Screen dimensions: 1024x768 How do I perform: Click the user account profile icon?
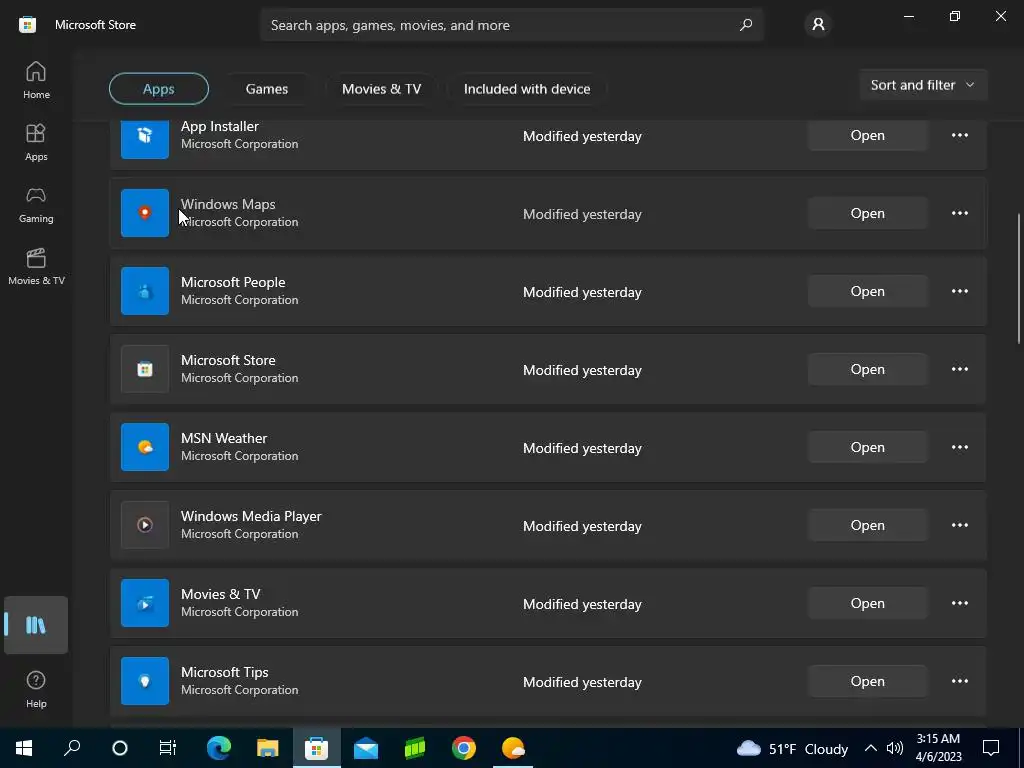pos(818,25)
